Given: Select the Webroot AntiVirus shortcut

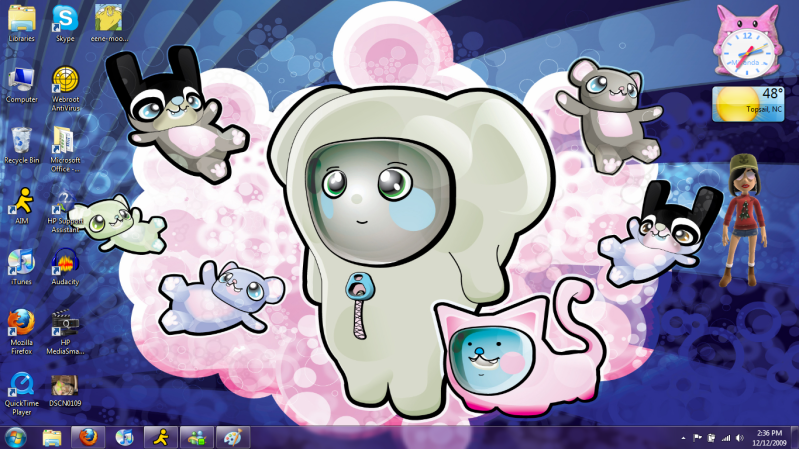Looking at the screenshot, I should (x=65, y=89).
